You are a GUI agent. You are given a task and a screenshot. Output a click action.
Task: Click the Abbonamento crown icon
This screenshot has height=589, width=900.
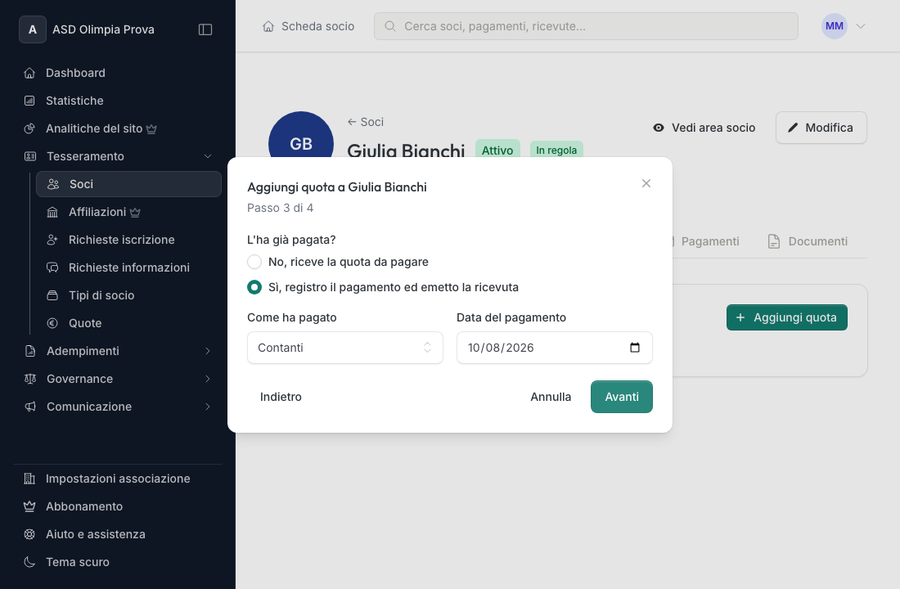29,506
